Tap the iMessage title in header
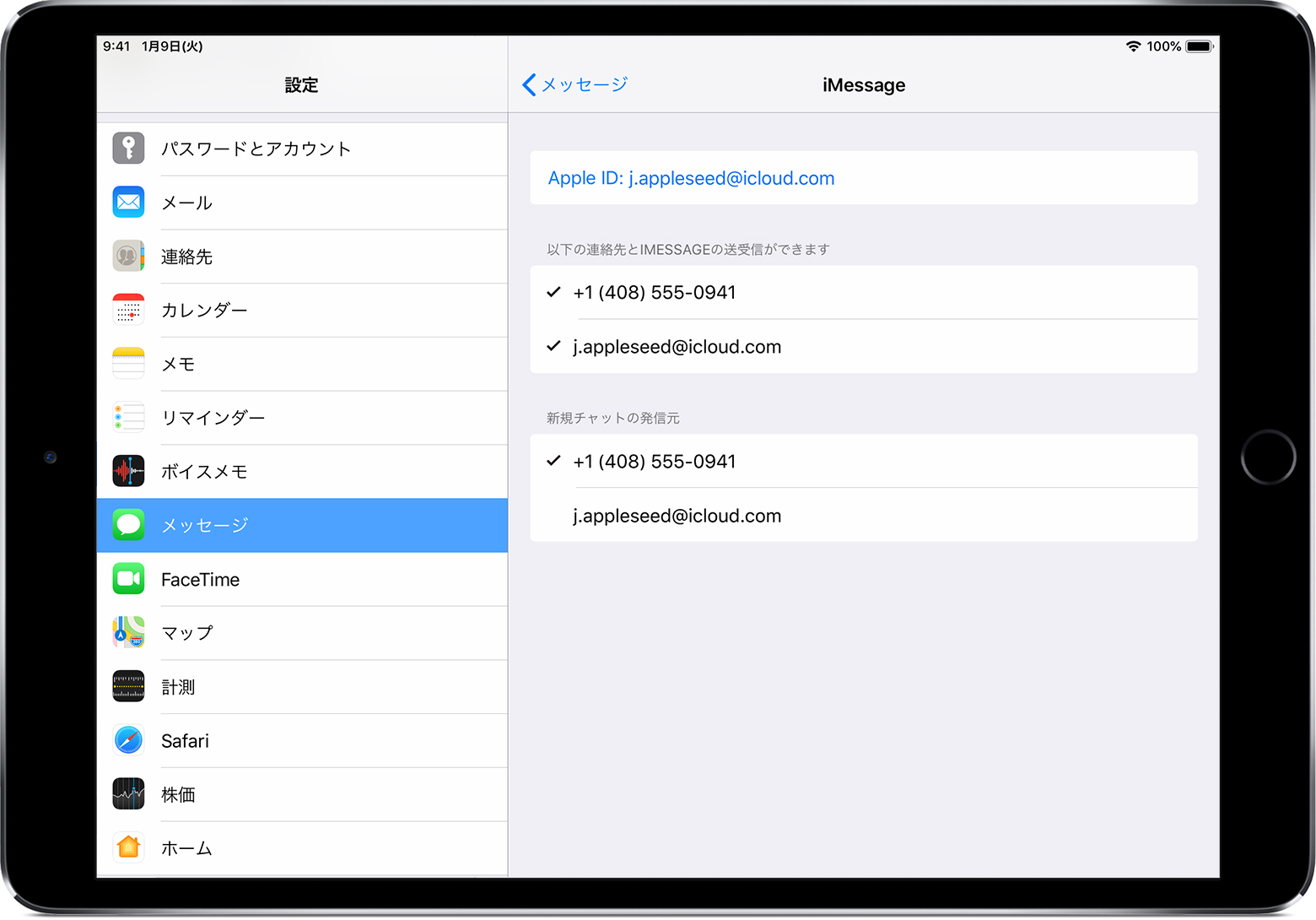The width and height of the screenshot is (1316, 920). [x=864, y=85]
